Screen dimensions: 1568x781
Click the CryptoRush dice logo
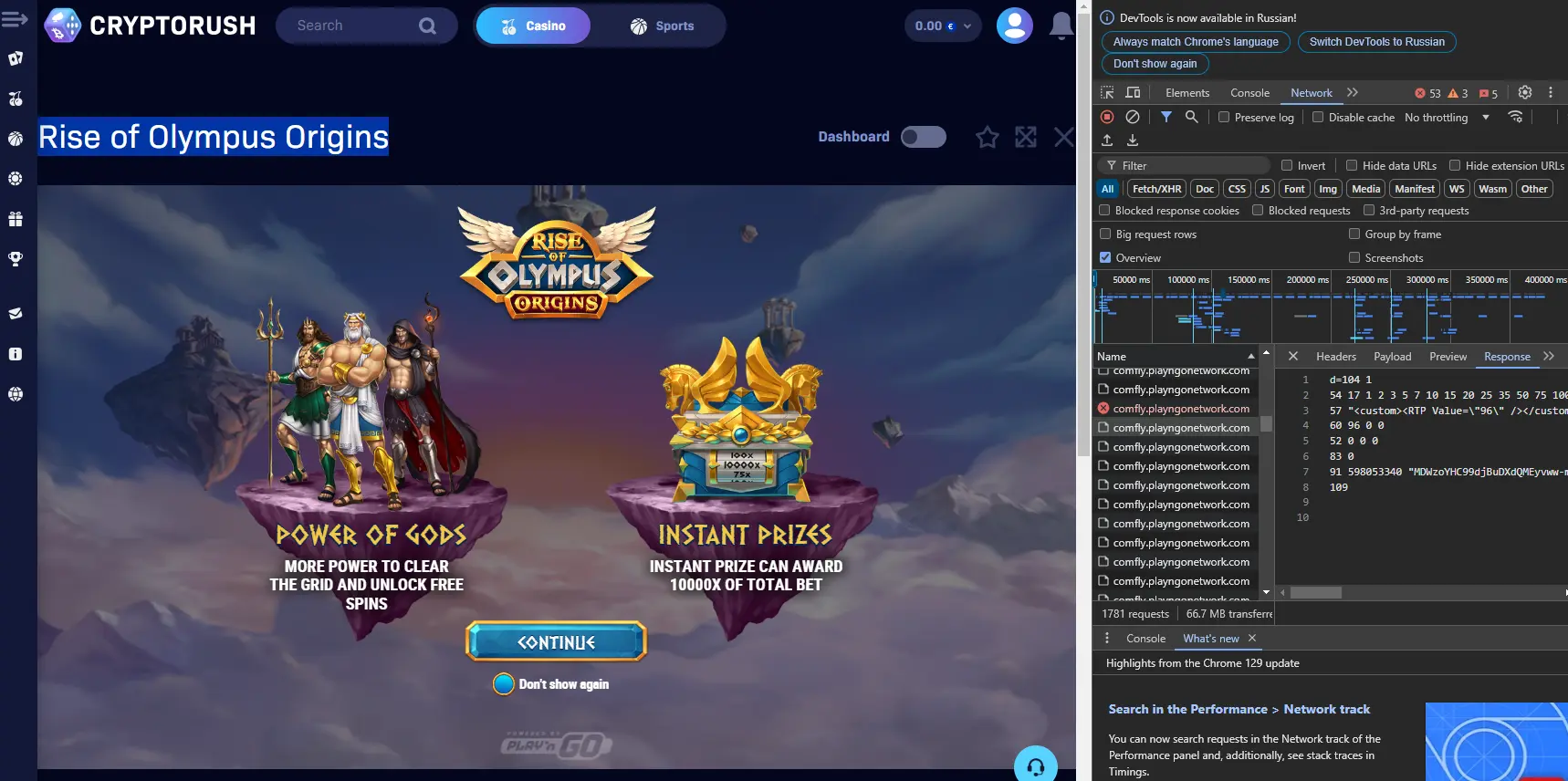(x=62, y=26)
